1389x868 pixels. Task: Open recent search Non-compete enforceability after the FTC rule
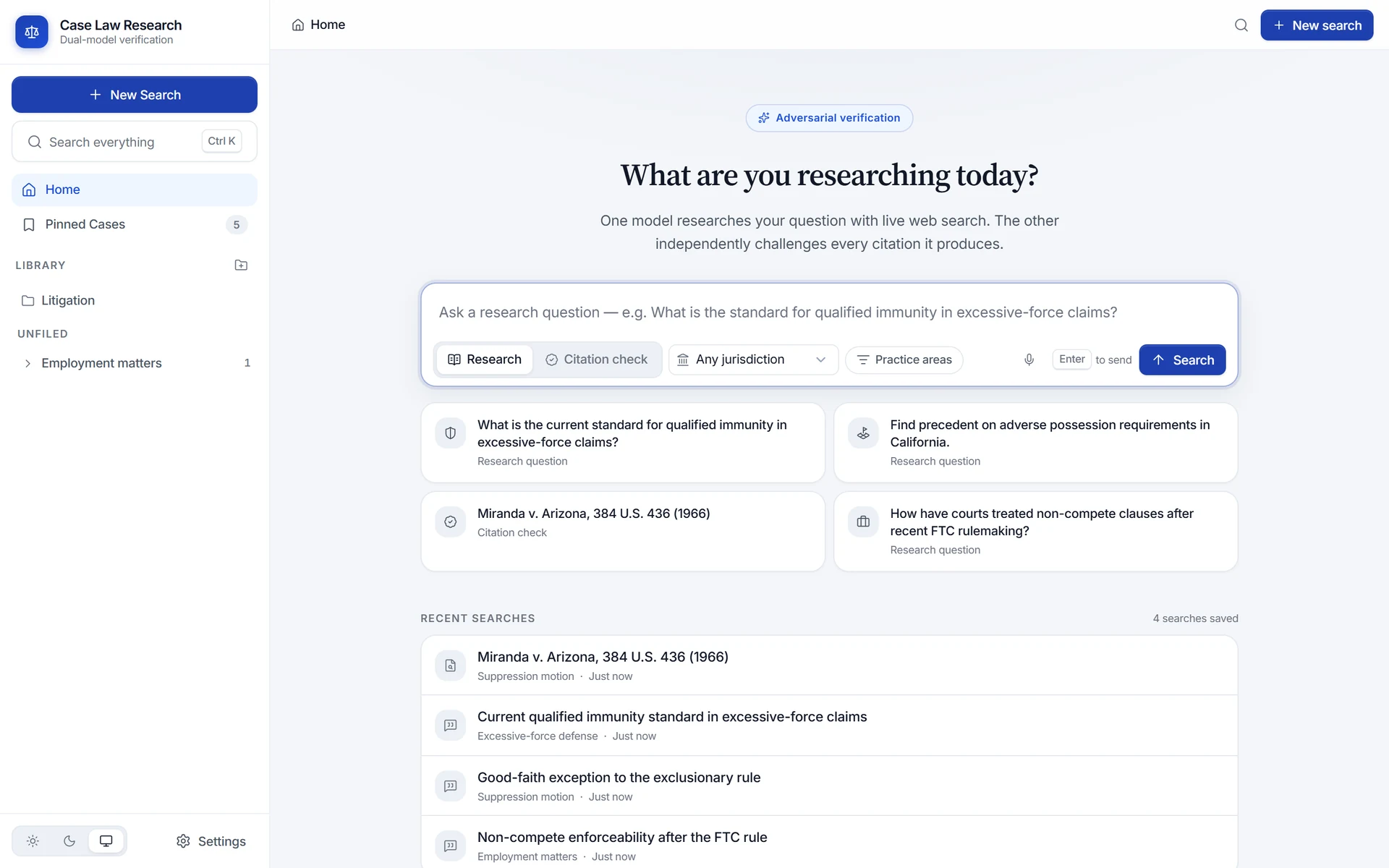829,843
